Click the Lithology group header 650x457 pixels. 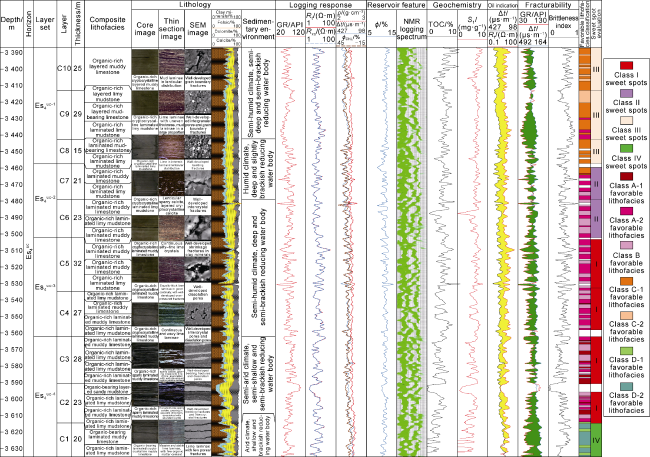[x=195, y=5]
